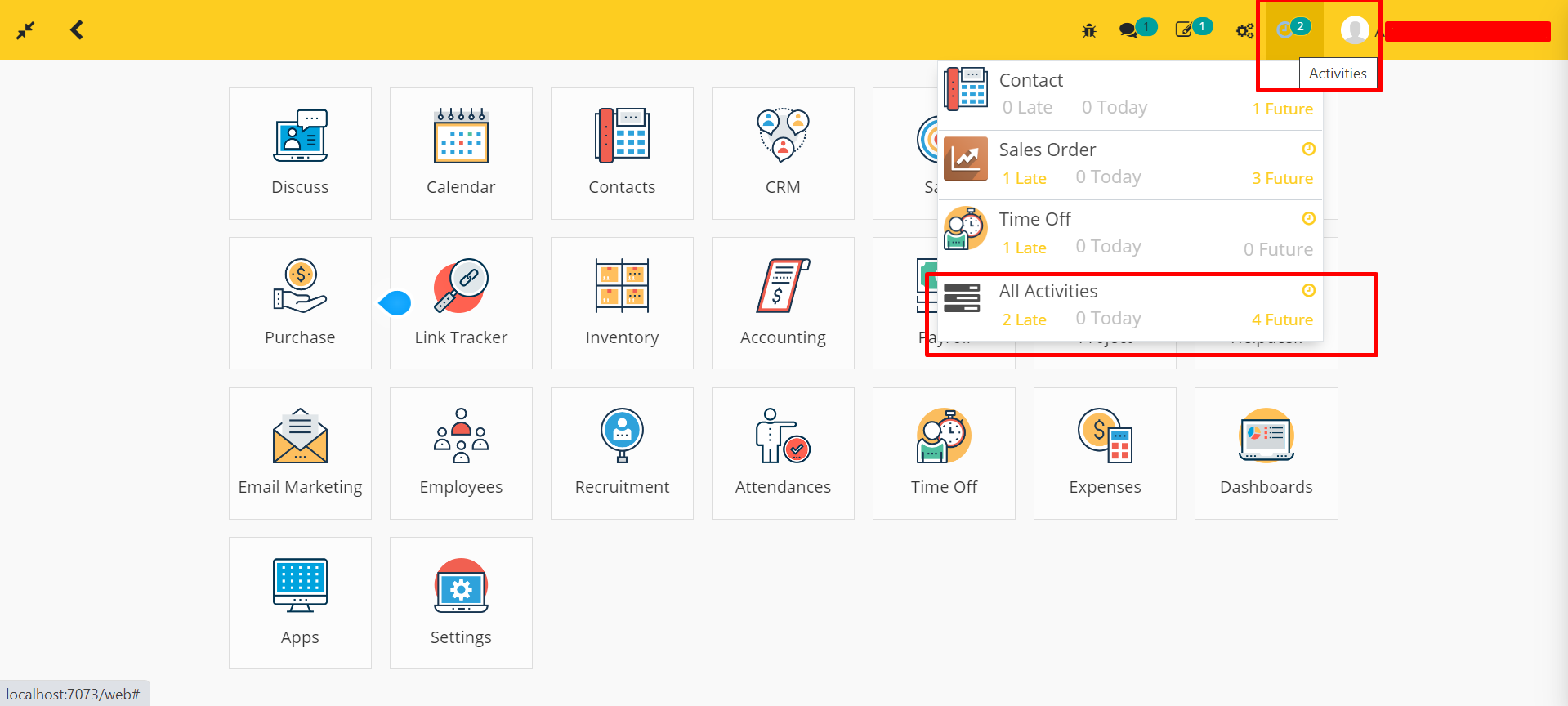1568x706 pixels.
Task: Open Contact activities entry
Action: pyautogui.click(x=1130, y=96)
